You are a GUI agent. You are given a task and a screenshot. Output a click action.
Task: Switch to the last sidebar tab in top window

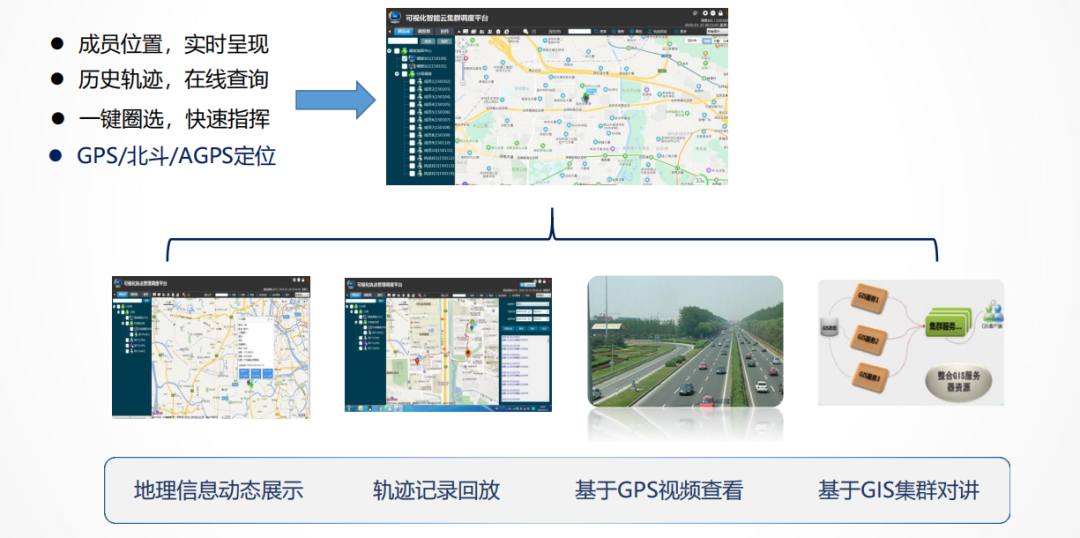coord(444,32)
